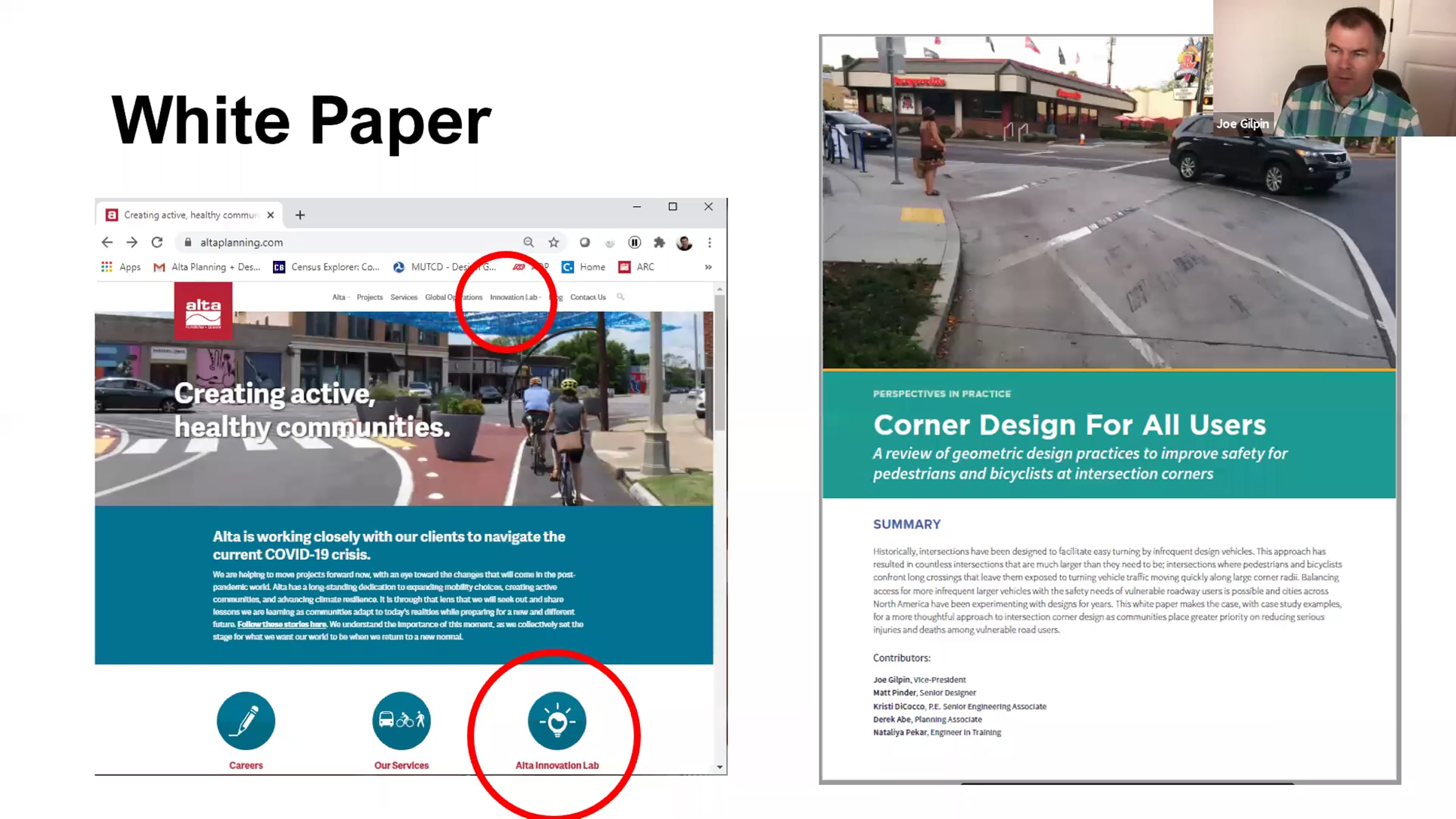Click the 'Creating active, healthy communities.' hero text

(x=312, y=410)
